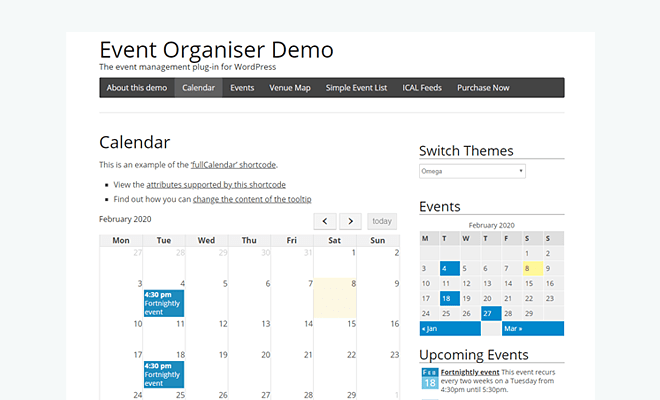Open the Events menu item
Viewport: 660px width, 400px height.
(242, 88)
